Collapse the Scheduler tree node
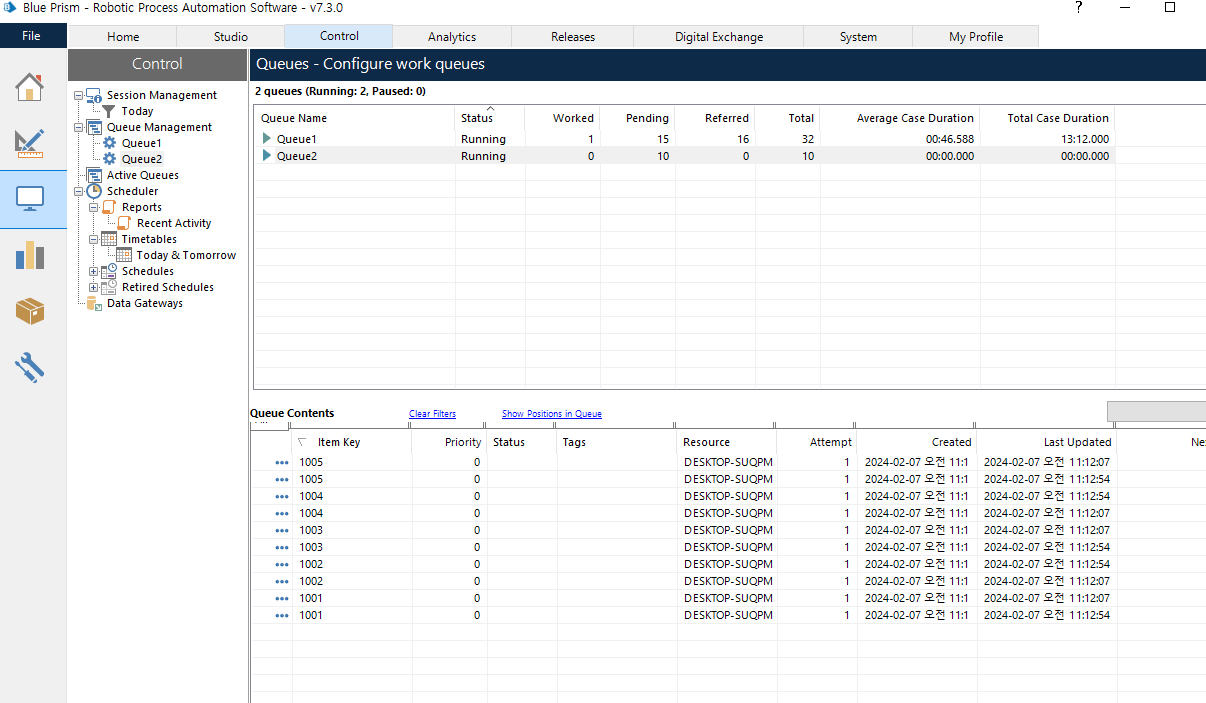Viewport: 1206px width, 703px height. pyautogui.click(x=79, y=191)
